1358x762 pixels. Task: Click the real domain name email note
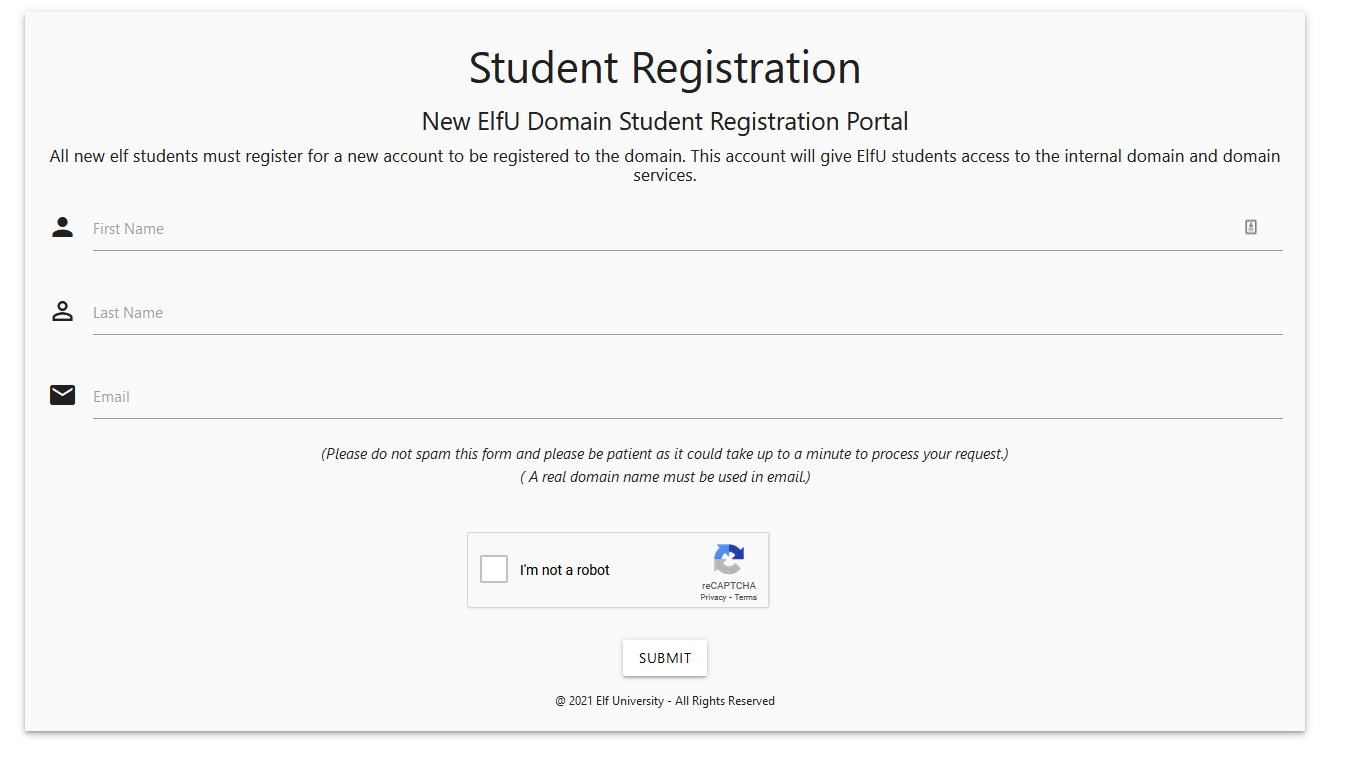(665, 477)
